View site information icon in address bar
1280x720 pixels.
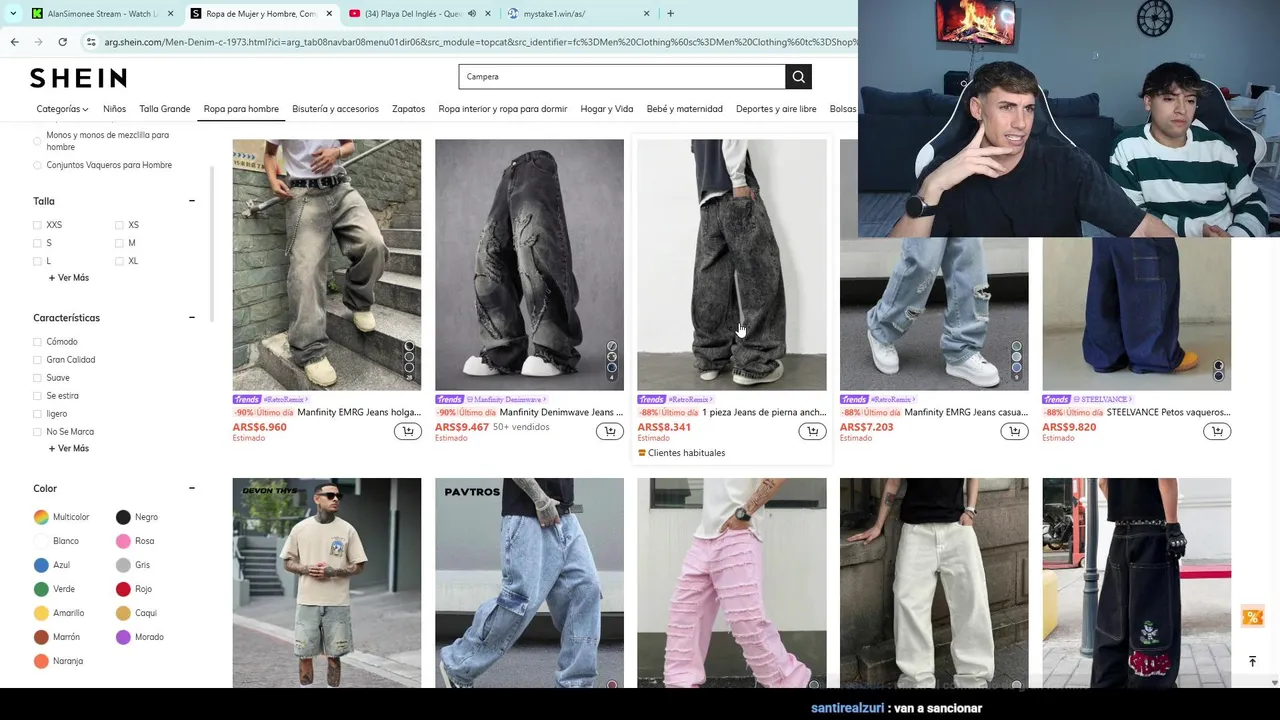click(x=91, y=42)
